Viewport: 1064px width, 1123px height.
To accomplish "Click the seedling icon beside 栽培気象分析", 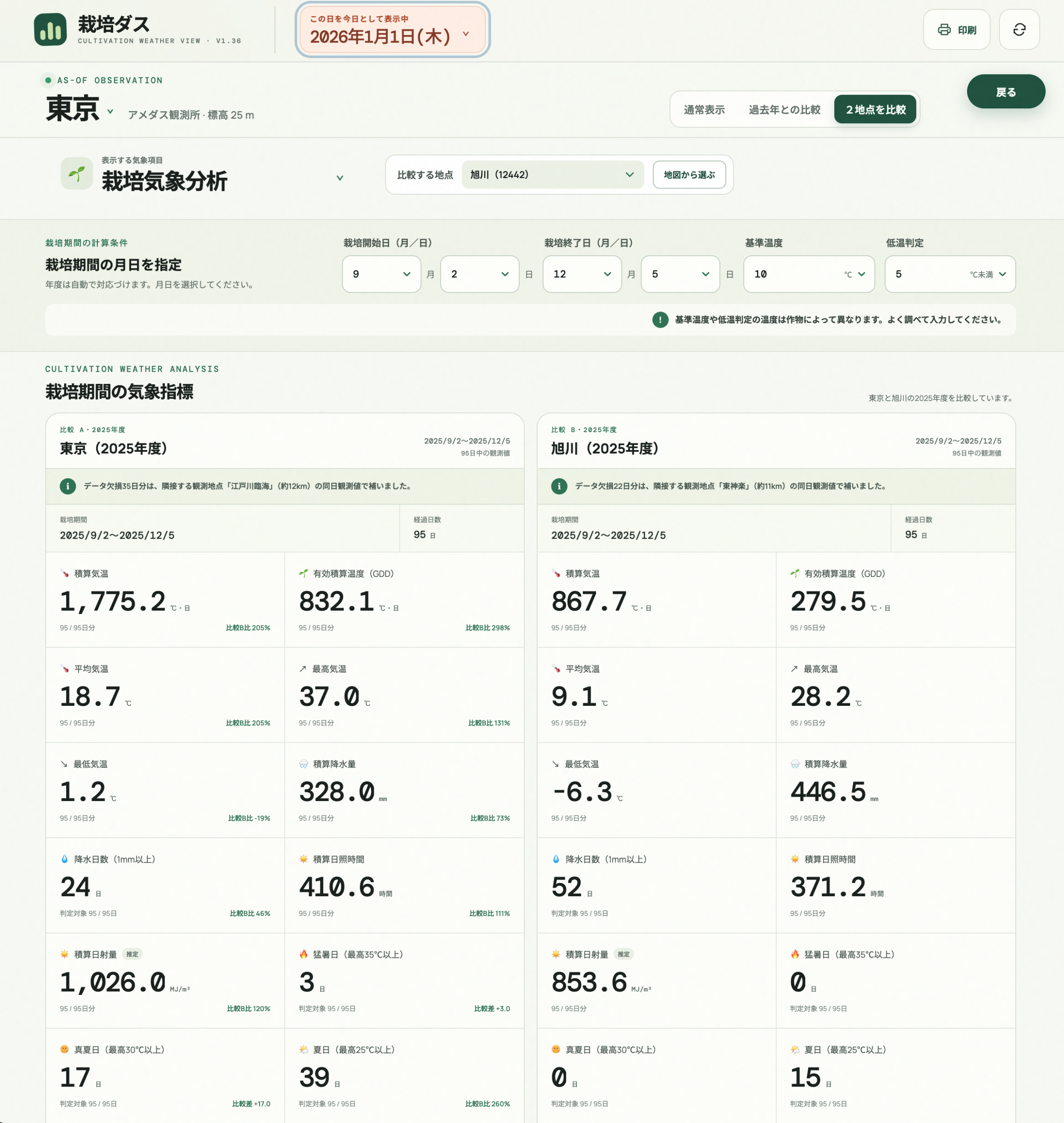I will [x=77, y=174].
